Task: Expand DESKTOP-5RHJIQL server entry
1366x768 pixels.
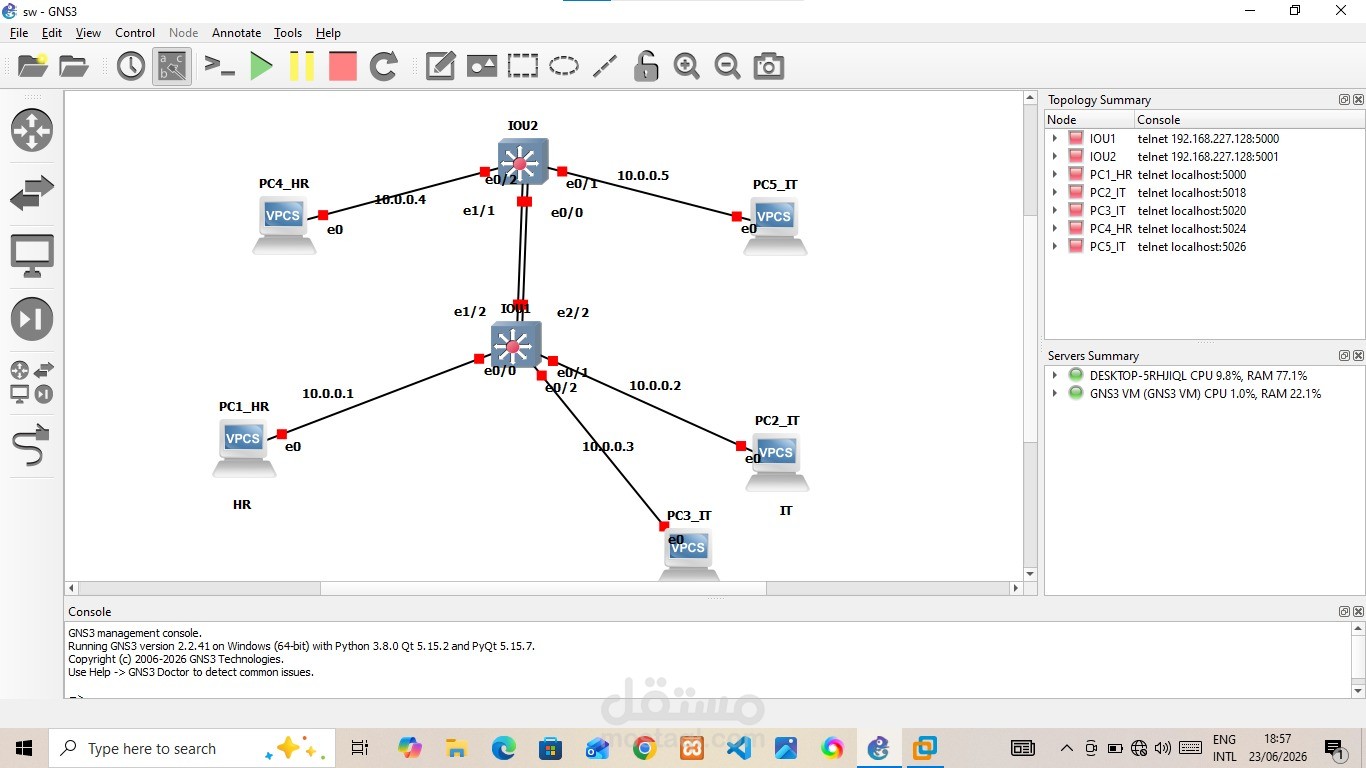Action: coord(1055,376)
